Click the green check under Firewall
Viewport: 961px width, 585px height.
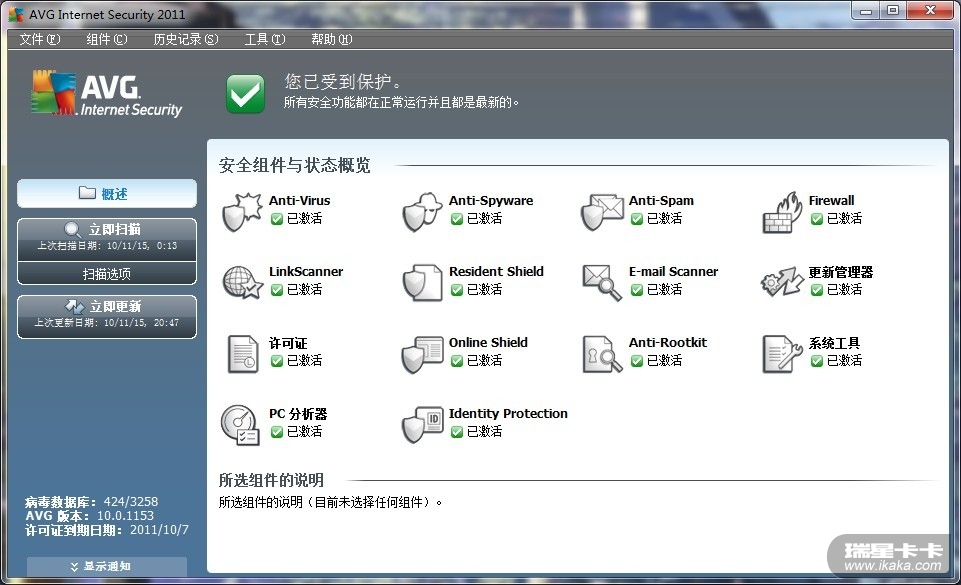[816, 219]
